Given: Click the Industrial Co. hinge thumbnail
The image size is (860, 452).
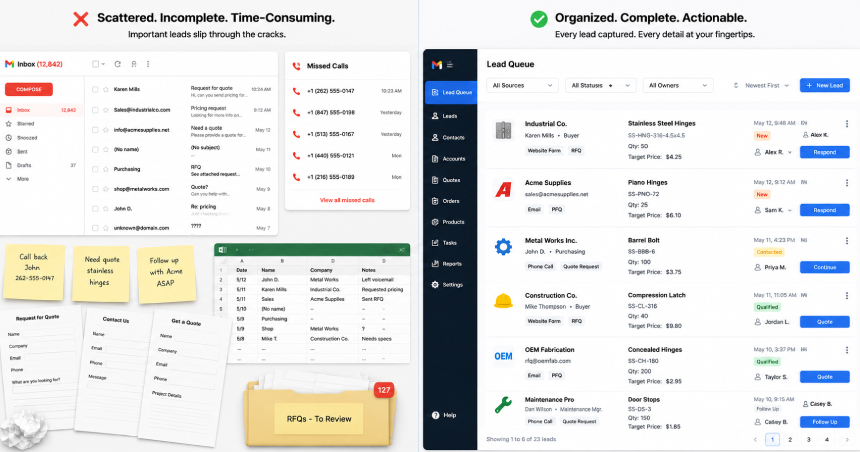Looking at the screenshot, I should (503, 131).
